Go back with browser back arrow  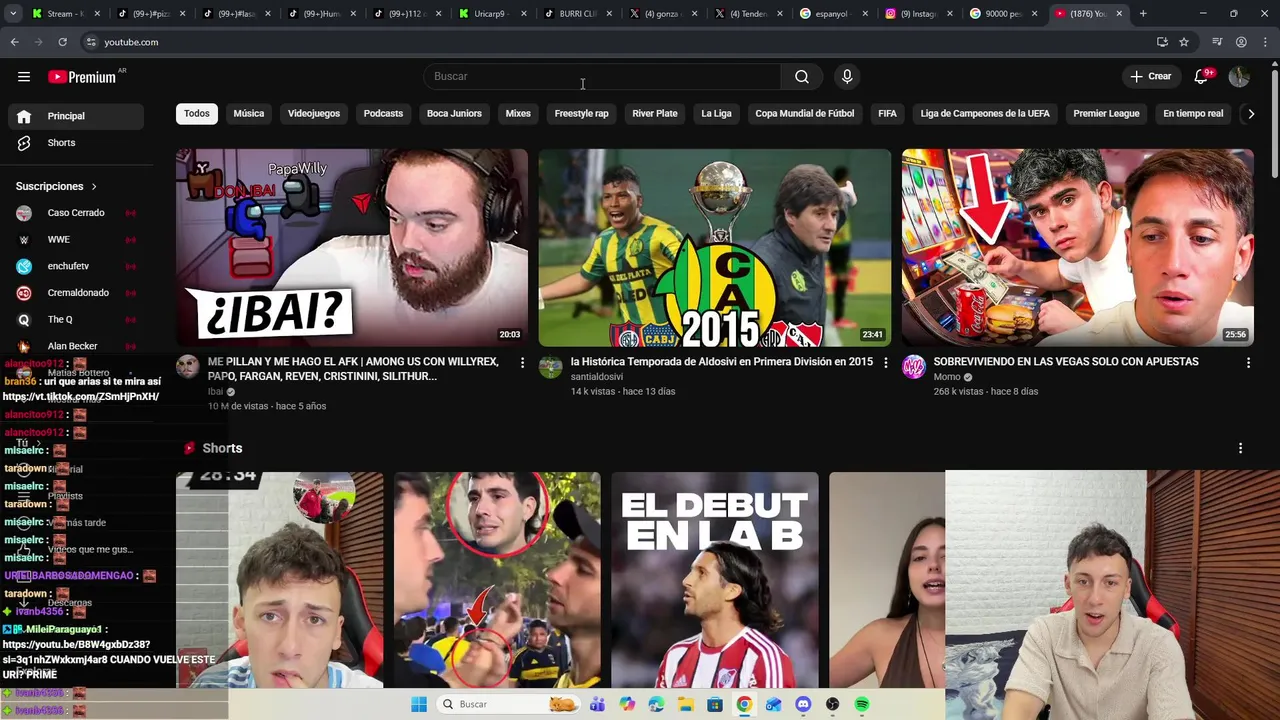point(14,42)
